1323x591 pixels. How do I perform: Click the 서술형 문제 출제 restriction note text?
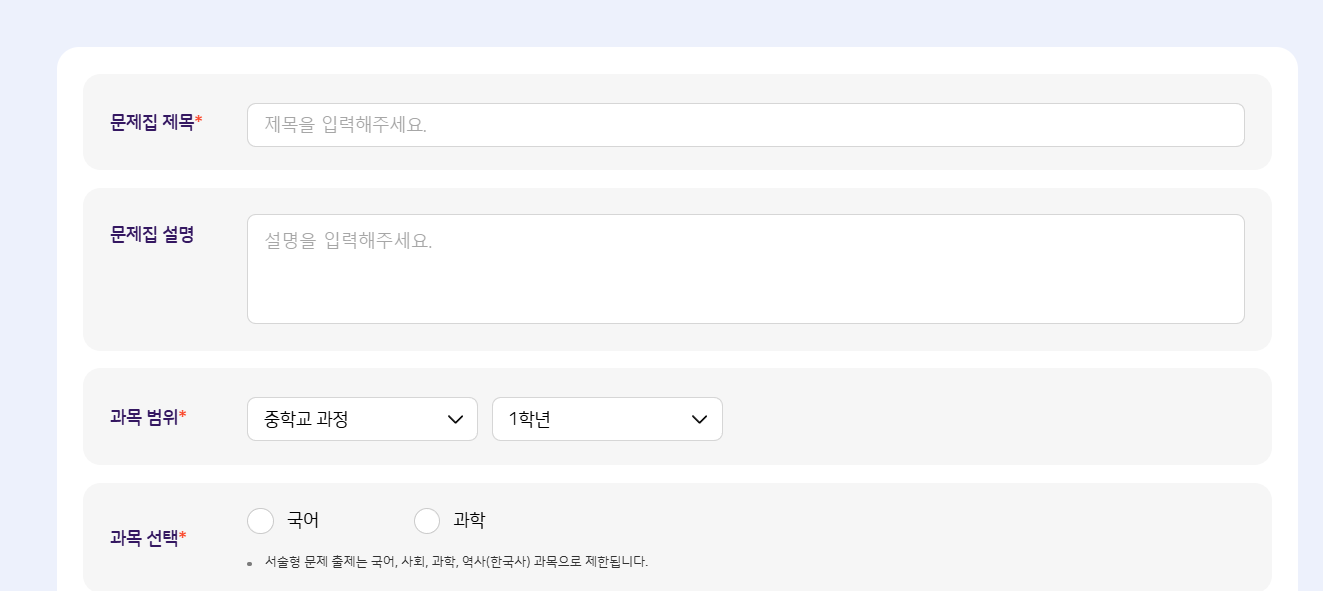click(x=456, y=562)
